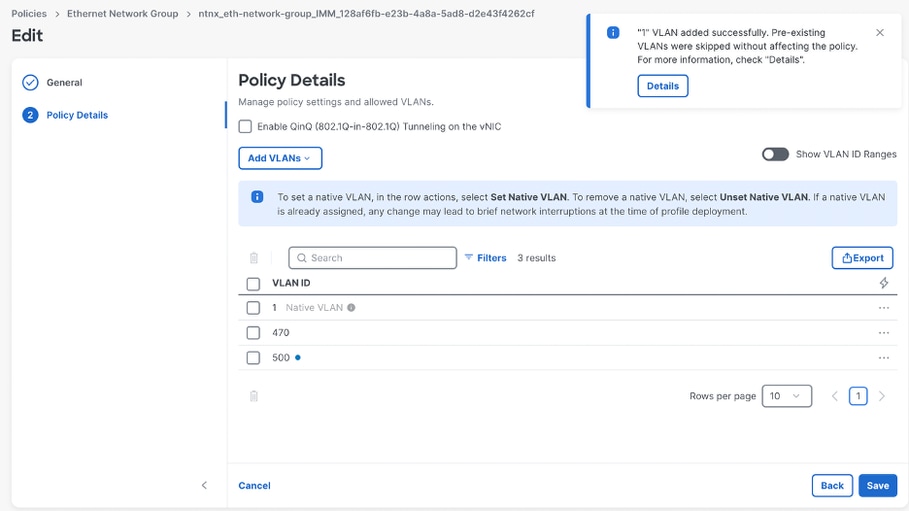Click the Details button in notification
This screenshot has width=909, height=511.
point(663,86)
